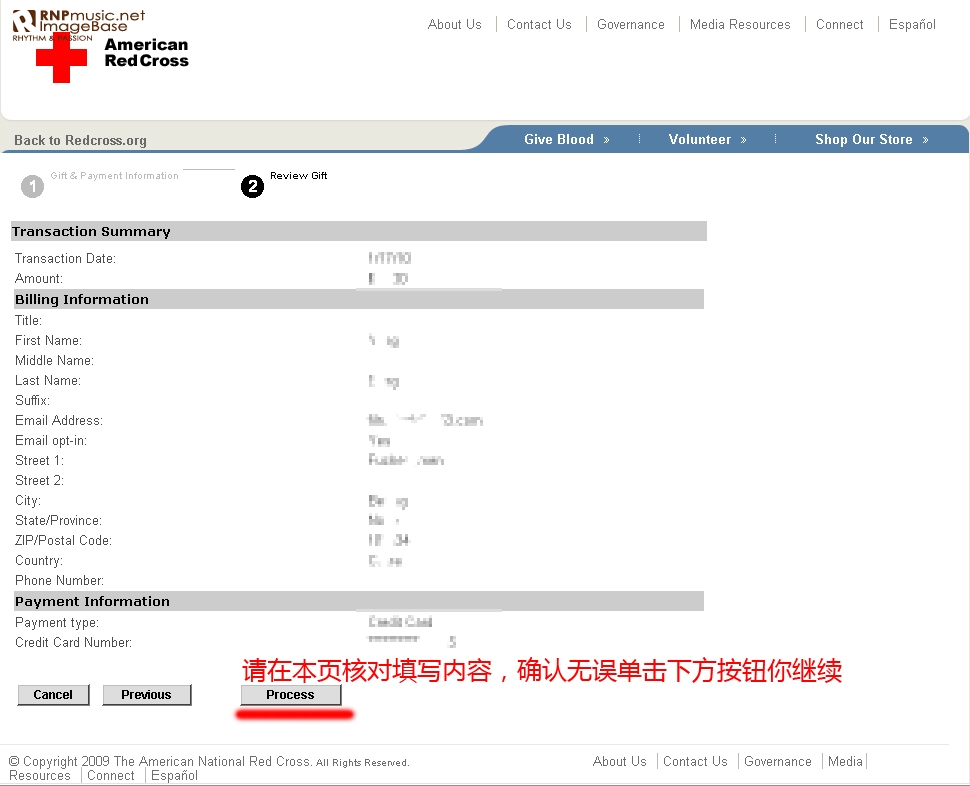970x786 pixels.
Task: Click the American Red Cross logo
Action: click(112, 59)
